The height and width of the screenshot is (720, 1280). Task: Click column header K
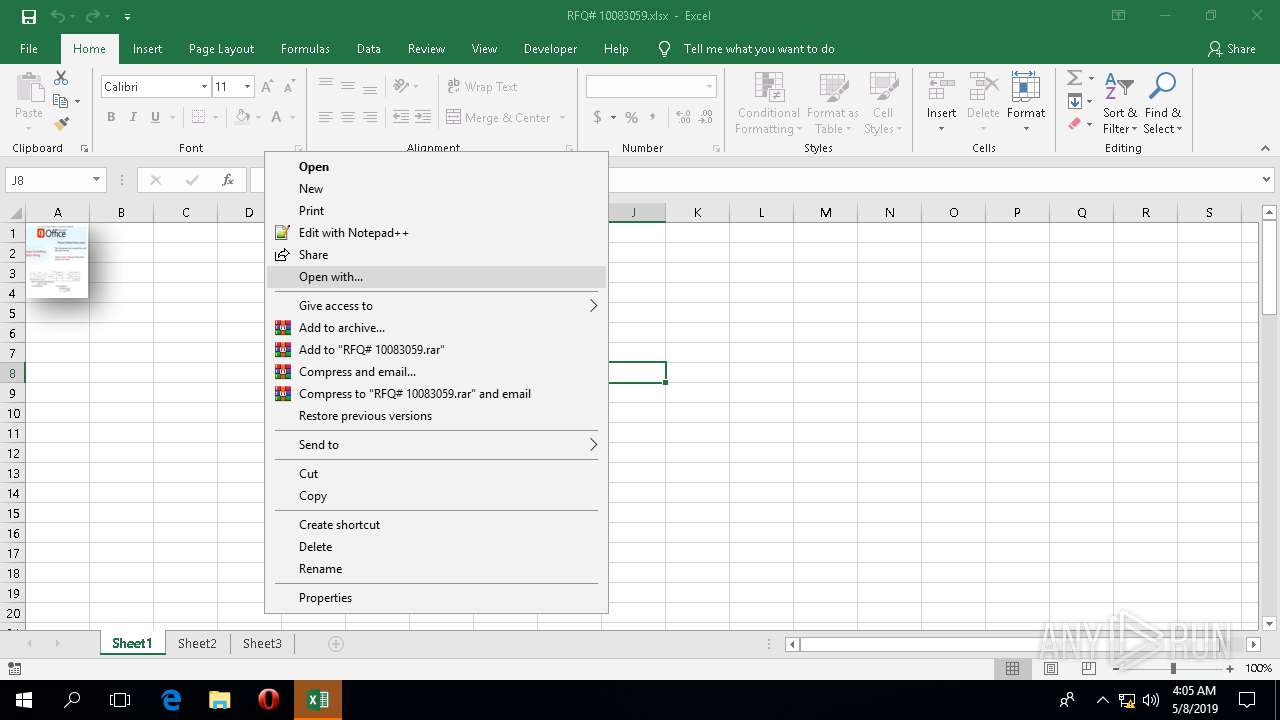click(697, 212)
